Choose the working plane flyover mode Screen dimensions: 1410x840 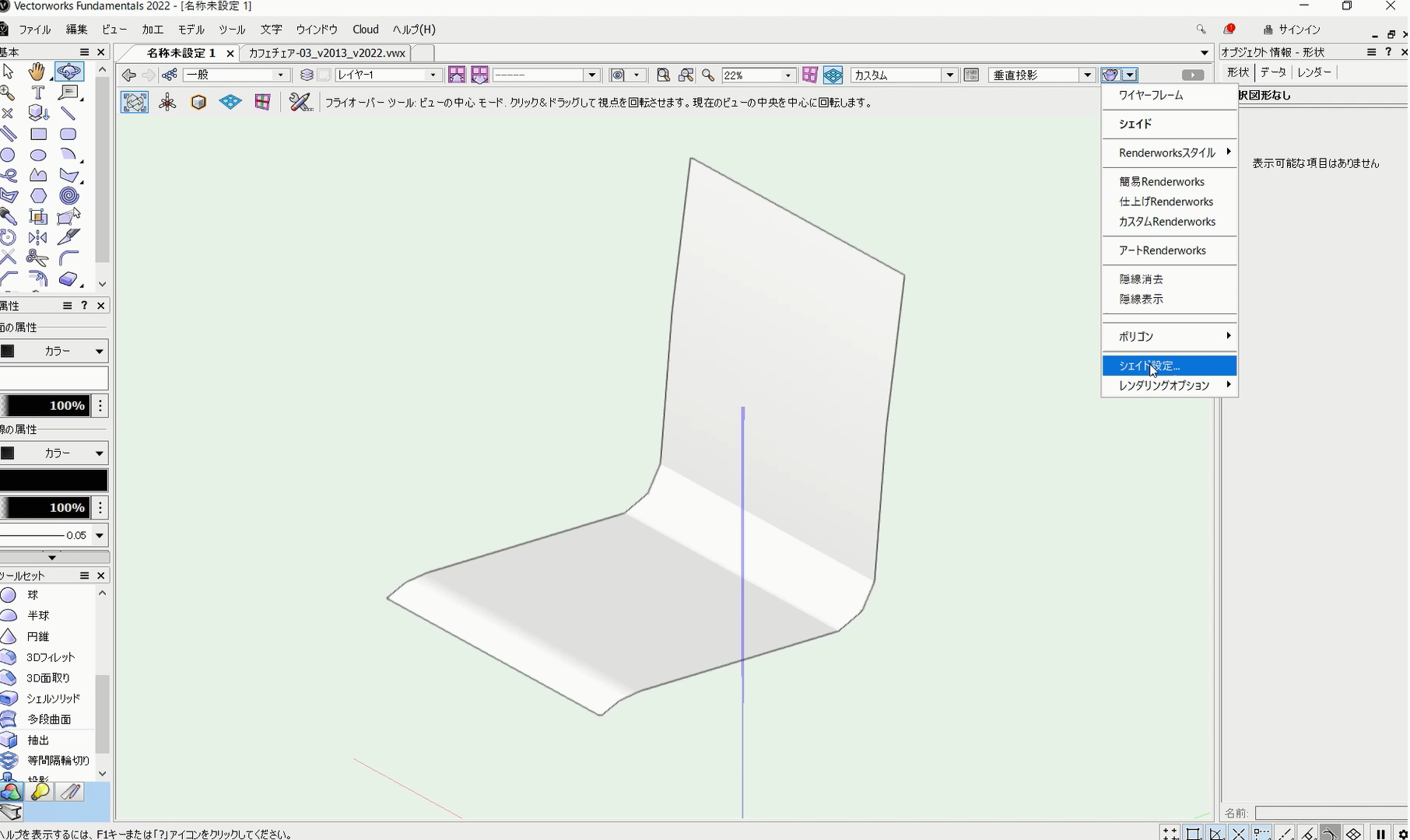tap(262, 102)
